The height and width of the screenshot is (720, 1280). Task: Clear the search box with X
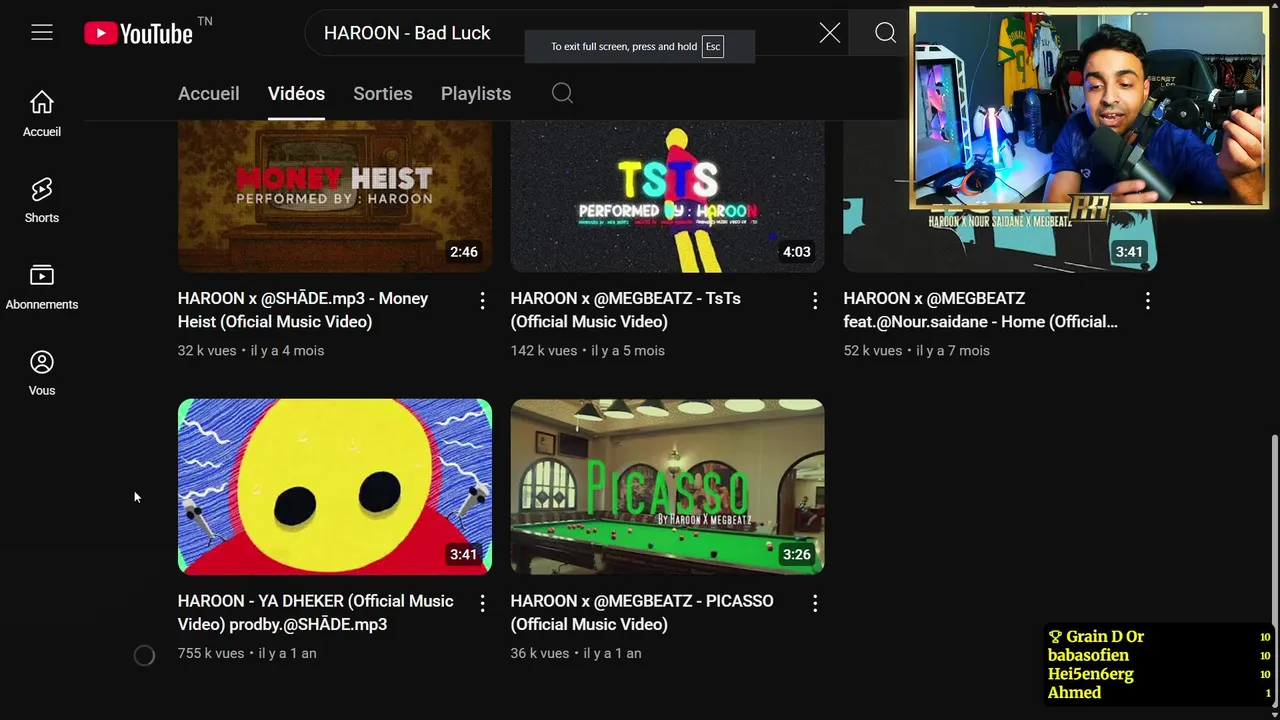[830, 33]
